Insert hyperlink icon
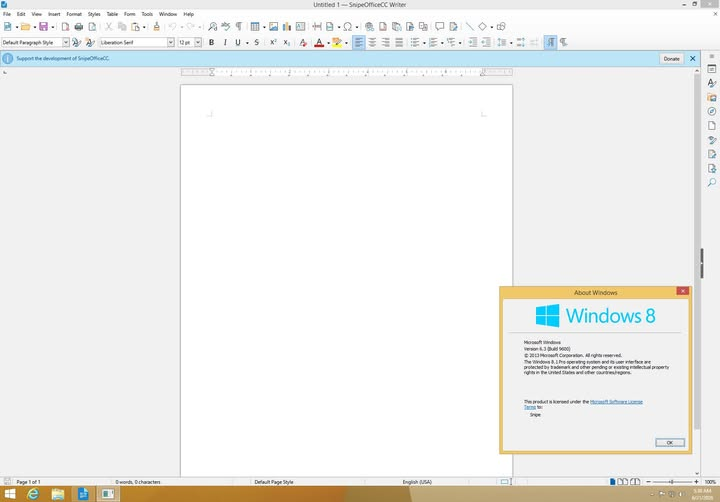Screen dimensions: 720x502 click(369, 27)
